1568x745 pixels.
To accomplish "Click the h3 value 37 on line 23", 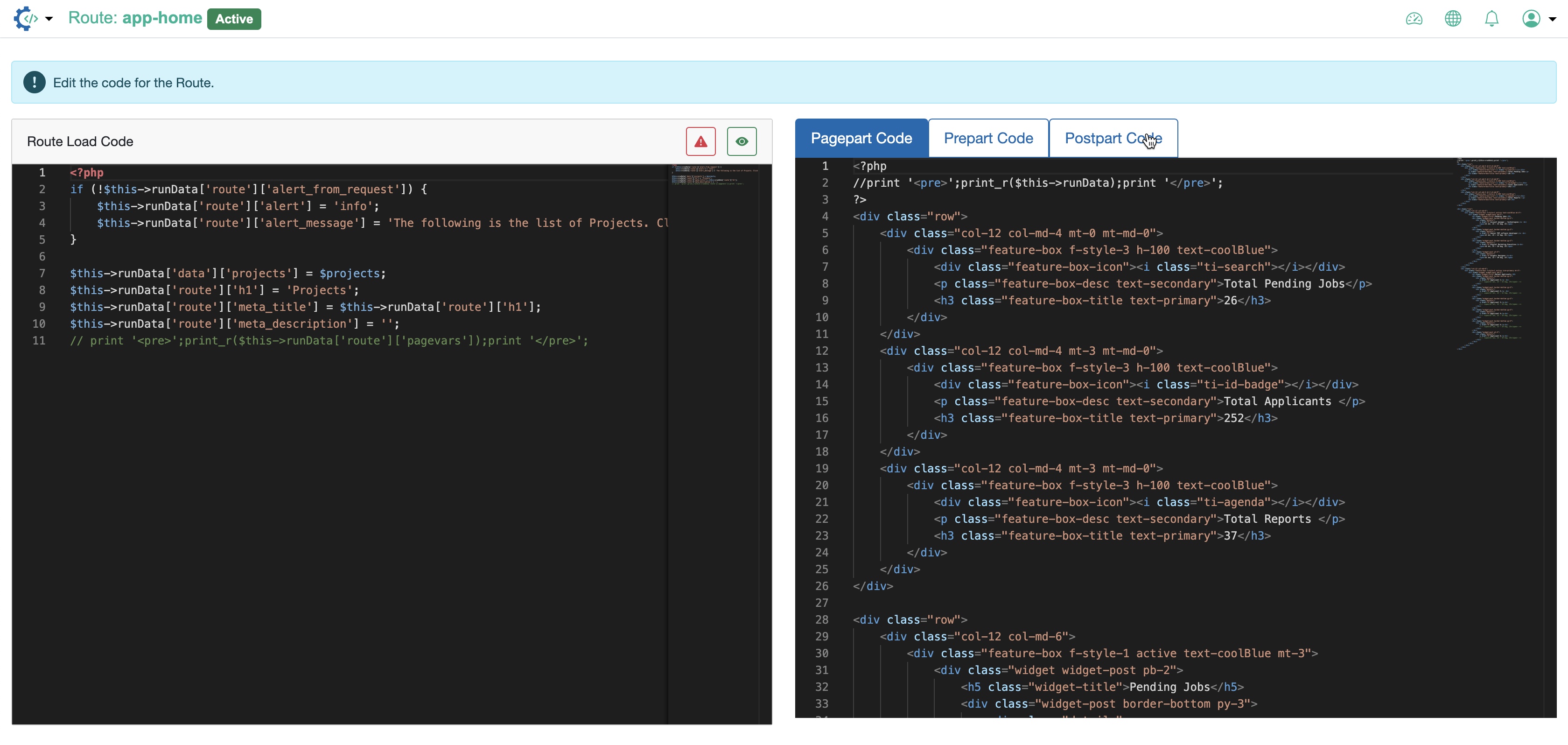I will point(1230,535).
